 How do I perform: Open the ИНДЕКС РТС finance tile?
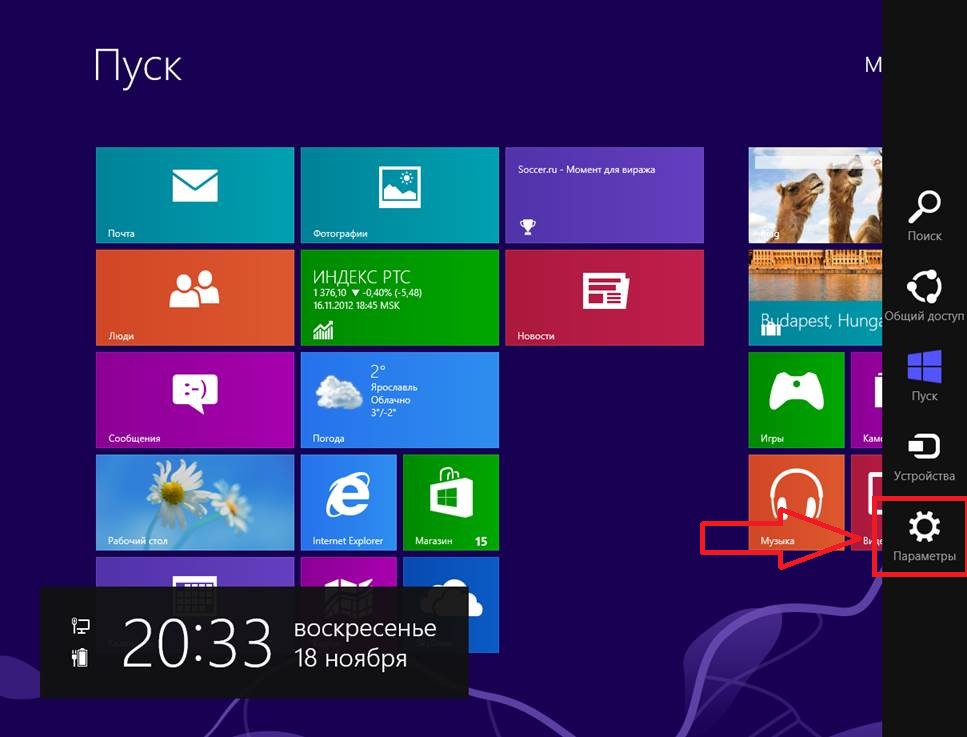[x=399, y=297]
